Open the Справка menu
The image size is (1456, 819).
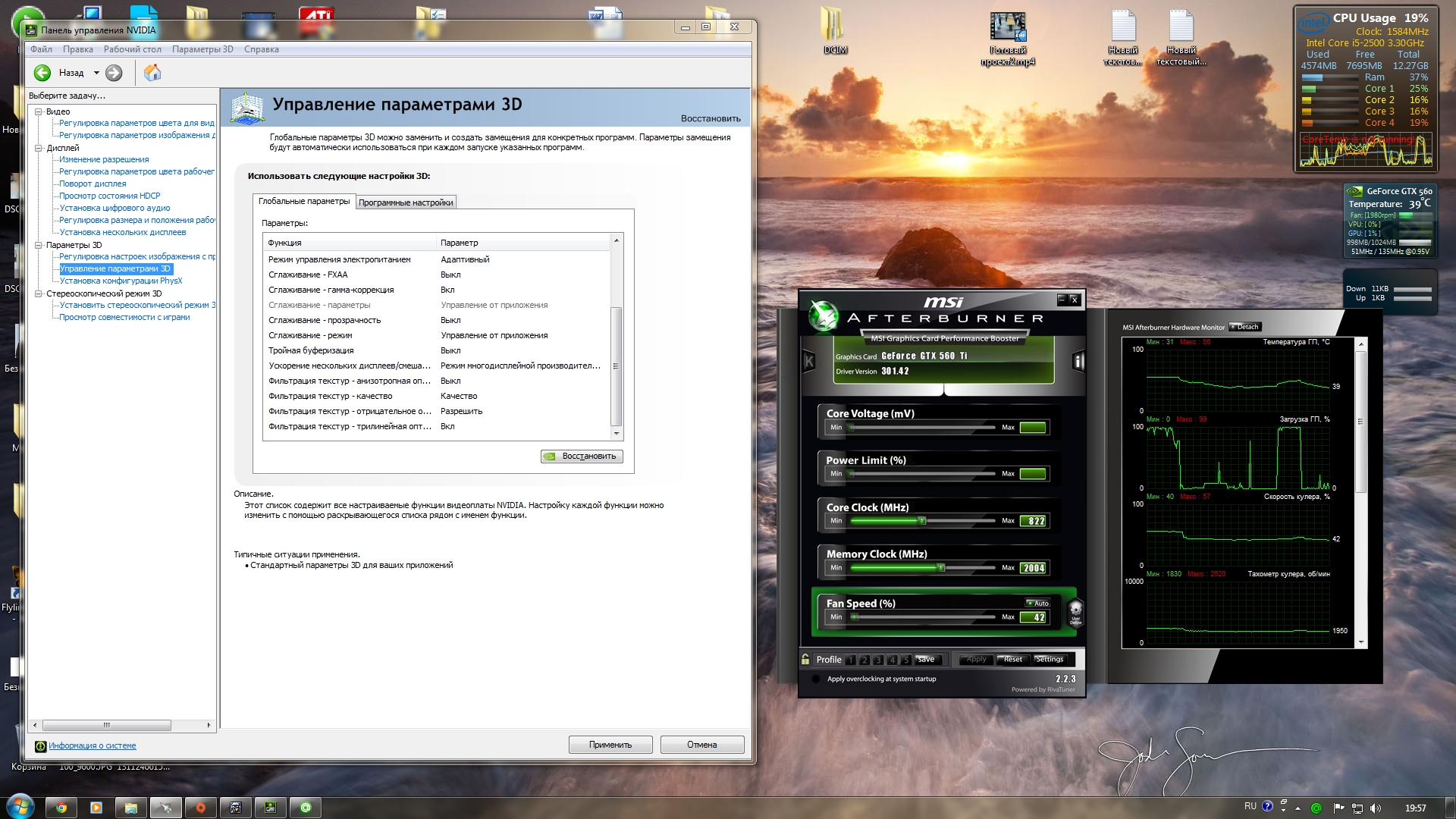[x=262, y=49]
